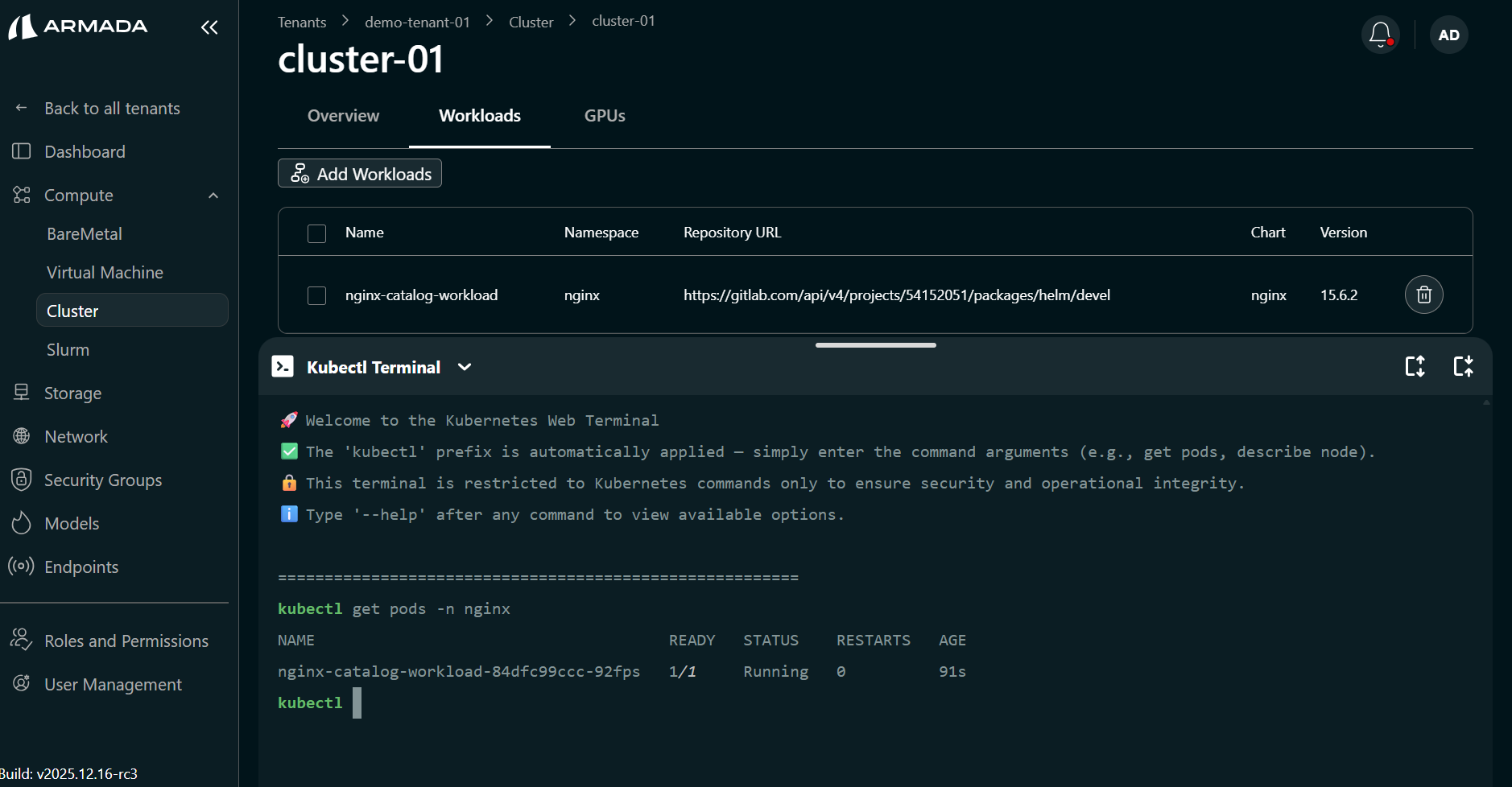Go back to all tenants
This screenshot has width=1512, height=787.
click(x=112, y=109)
